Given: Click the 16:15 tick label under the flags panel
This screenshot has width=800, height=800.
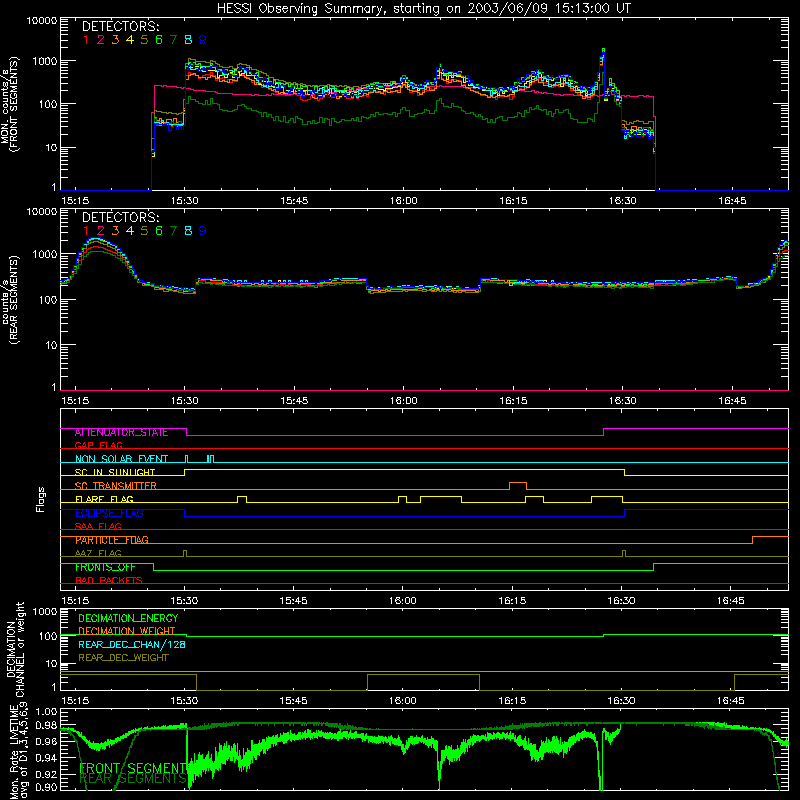Looking at the screenshot, I should tap(512, 601).
